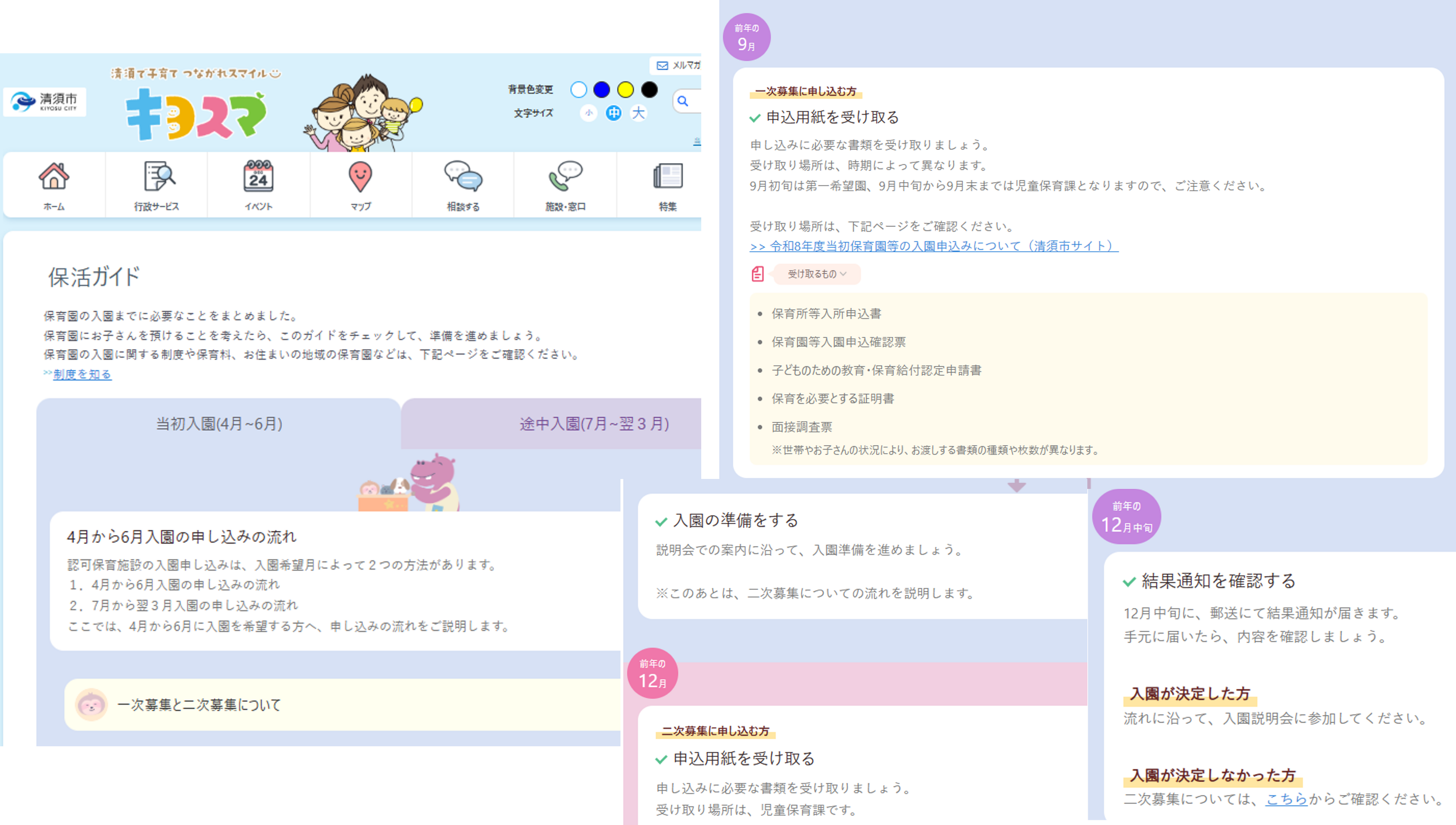Select 当初入園(4月~6月) tab
This screenshot has height=825, width=1456.
pyautogui.click(x=219, y=424)
